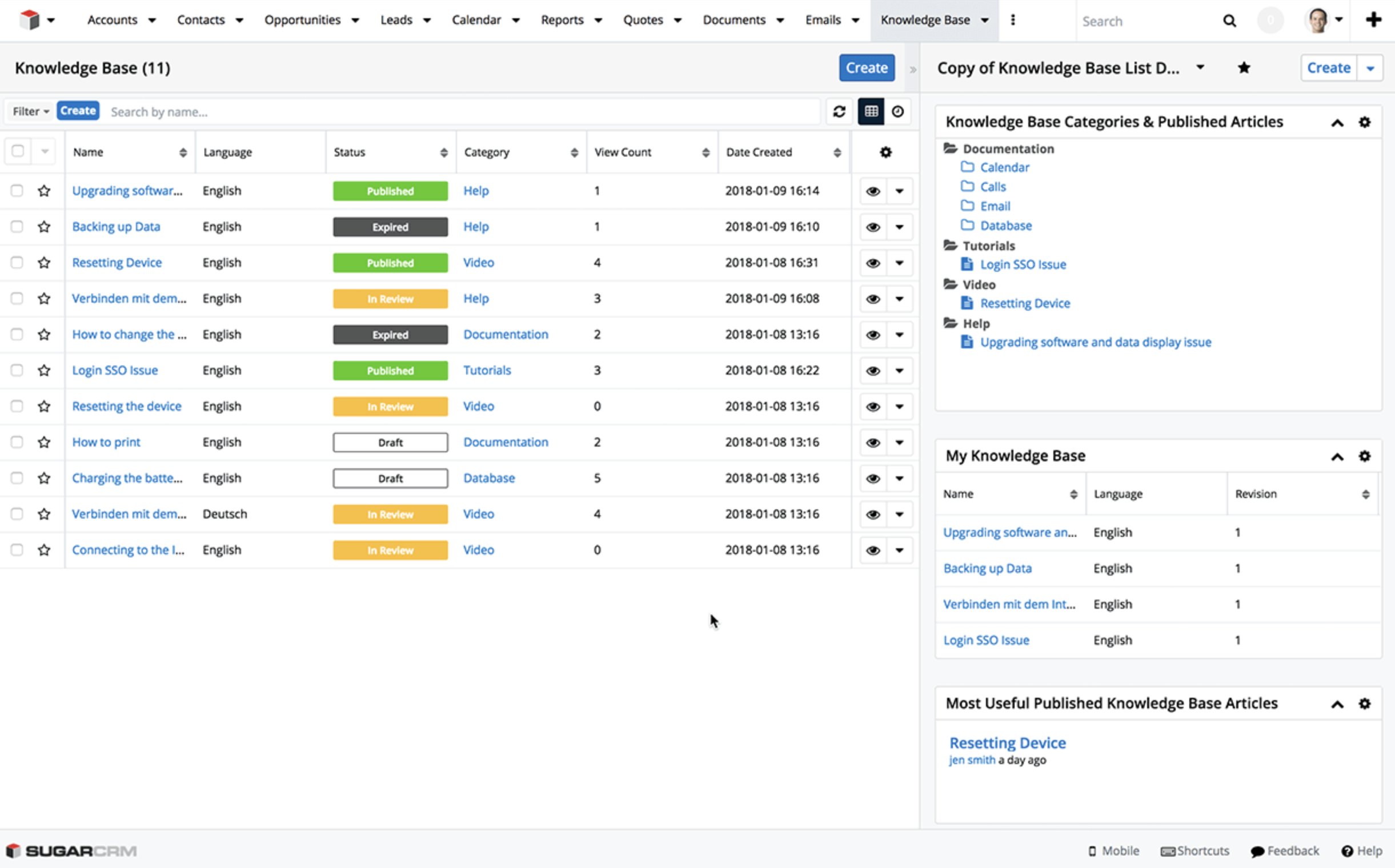Viewport: 1395px width, 868px height.
Task: Preview Login SSO Issue with eye icon
Action: coord(873,371)
